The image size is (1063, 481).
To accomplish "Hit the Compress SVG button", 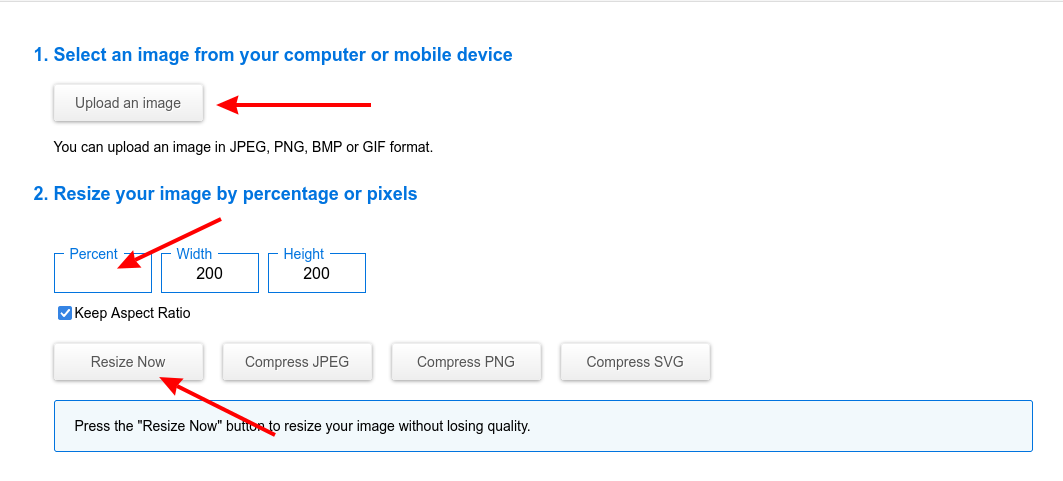I will (x=635, y=362).
